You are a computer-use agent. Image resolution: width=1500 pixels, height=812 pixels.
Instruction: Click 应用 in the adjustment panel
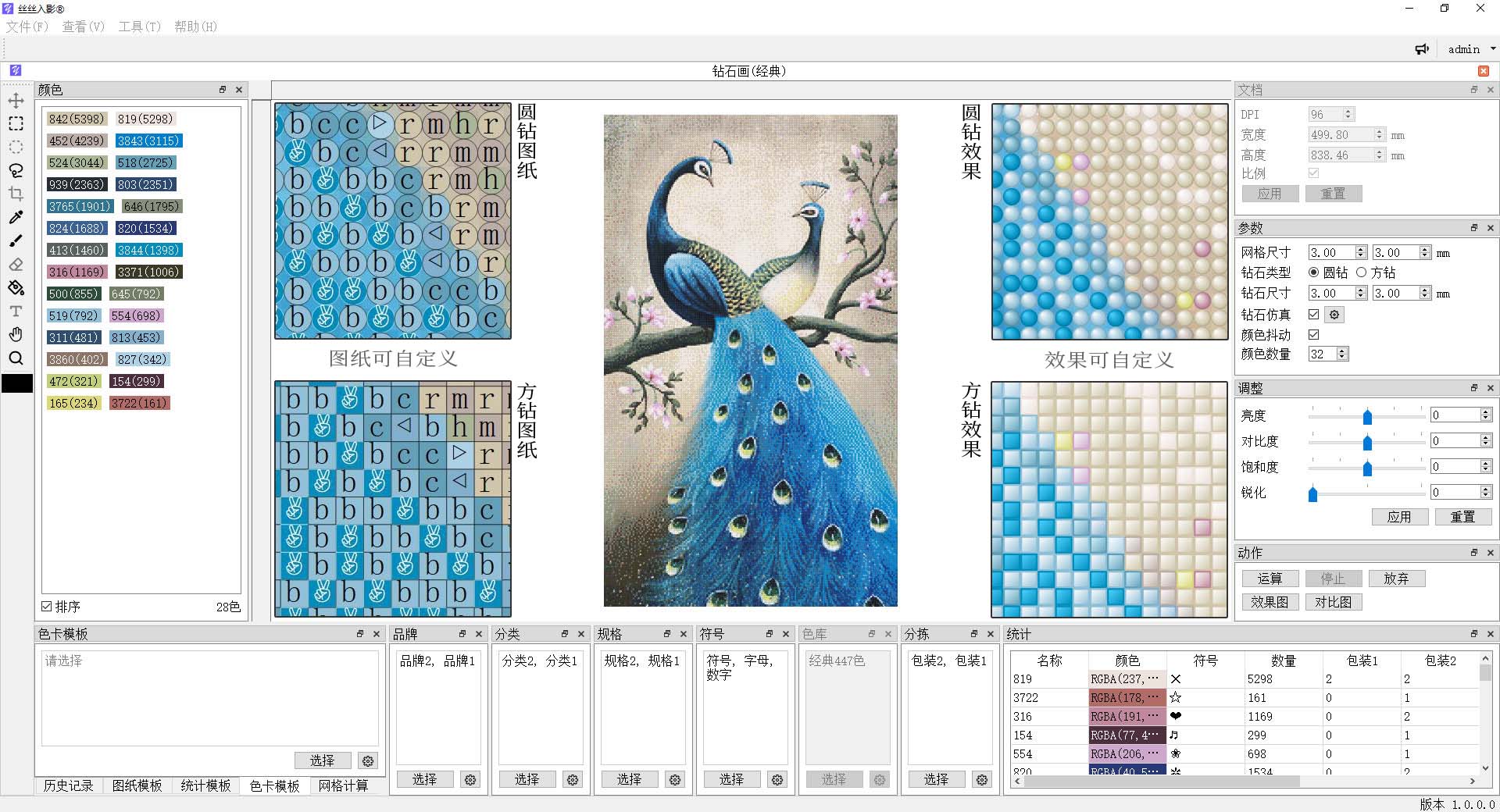(x=1399, y=516)
